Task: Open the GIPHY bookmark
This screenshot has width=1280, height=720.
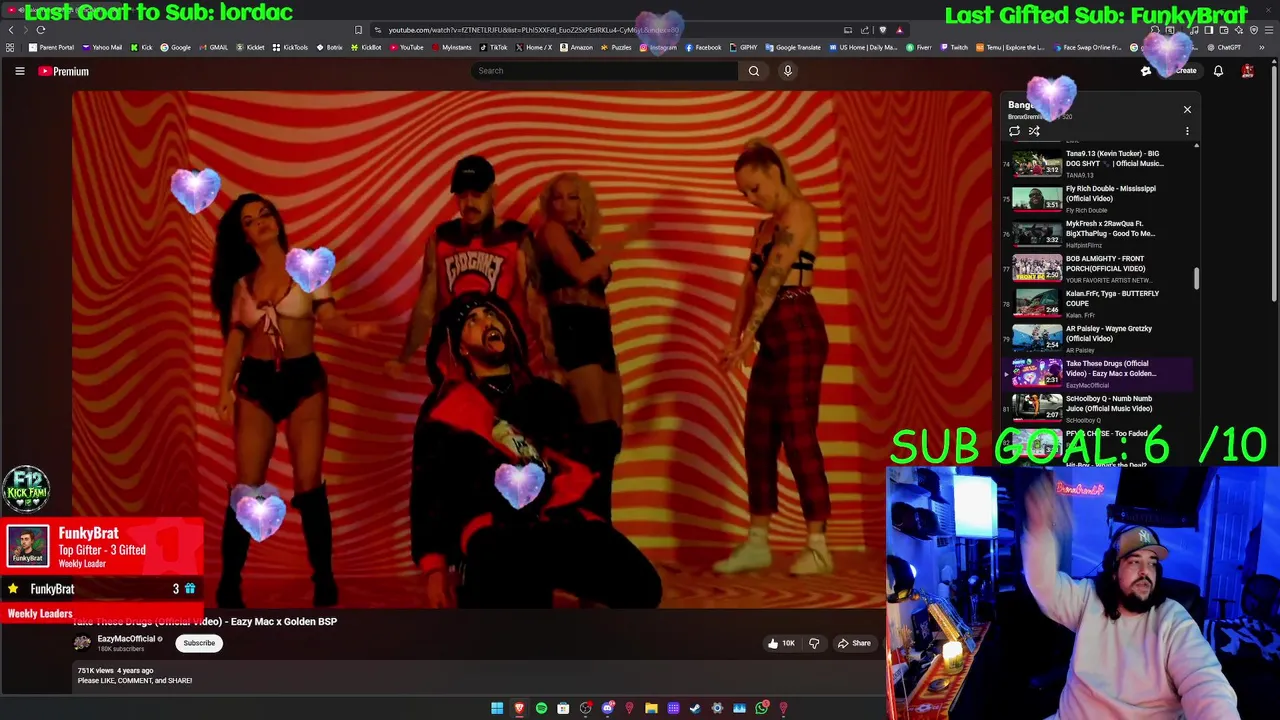Action: point(743,47)
